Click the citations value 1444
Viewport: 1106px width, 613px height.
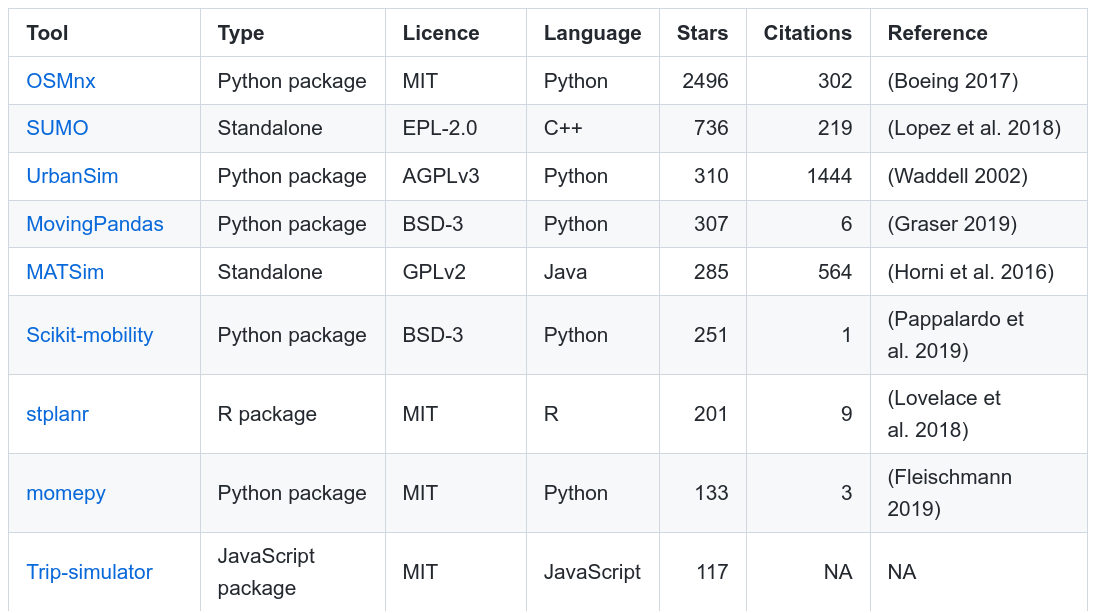click(830, 176)
